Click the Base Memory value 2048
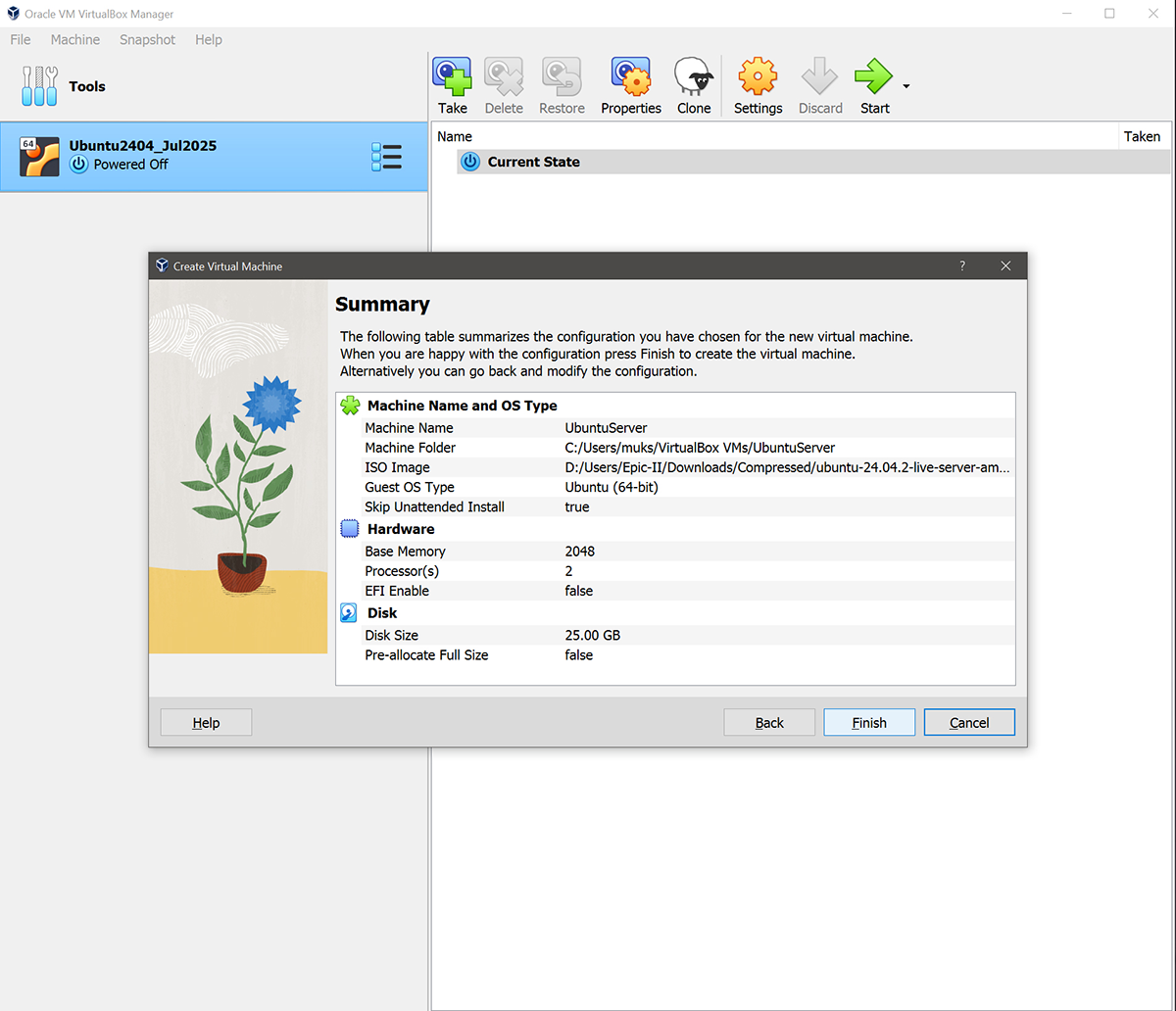Image resolution: width=1176 pixels, height=1011 pixels. pos(580,552)
